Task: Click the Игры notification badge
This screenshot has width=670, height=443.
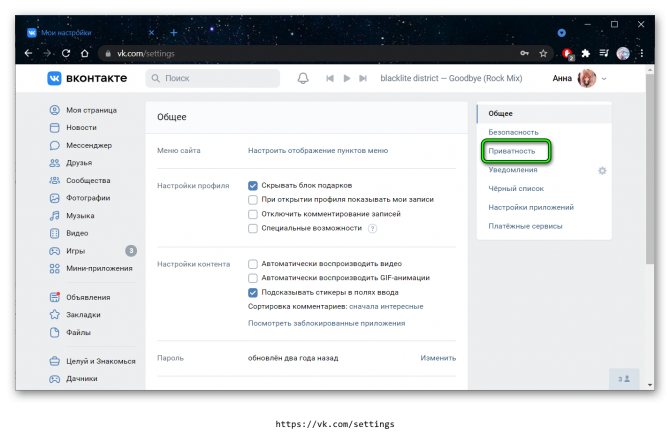Action: [x=131, y=251]
